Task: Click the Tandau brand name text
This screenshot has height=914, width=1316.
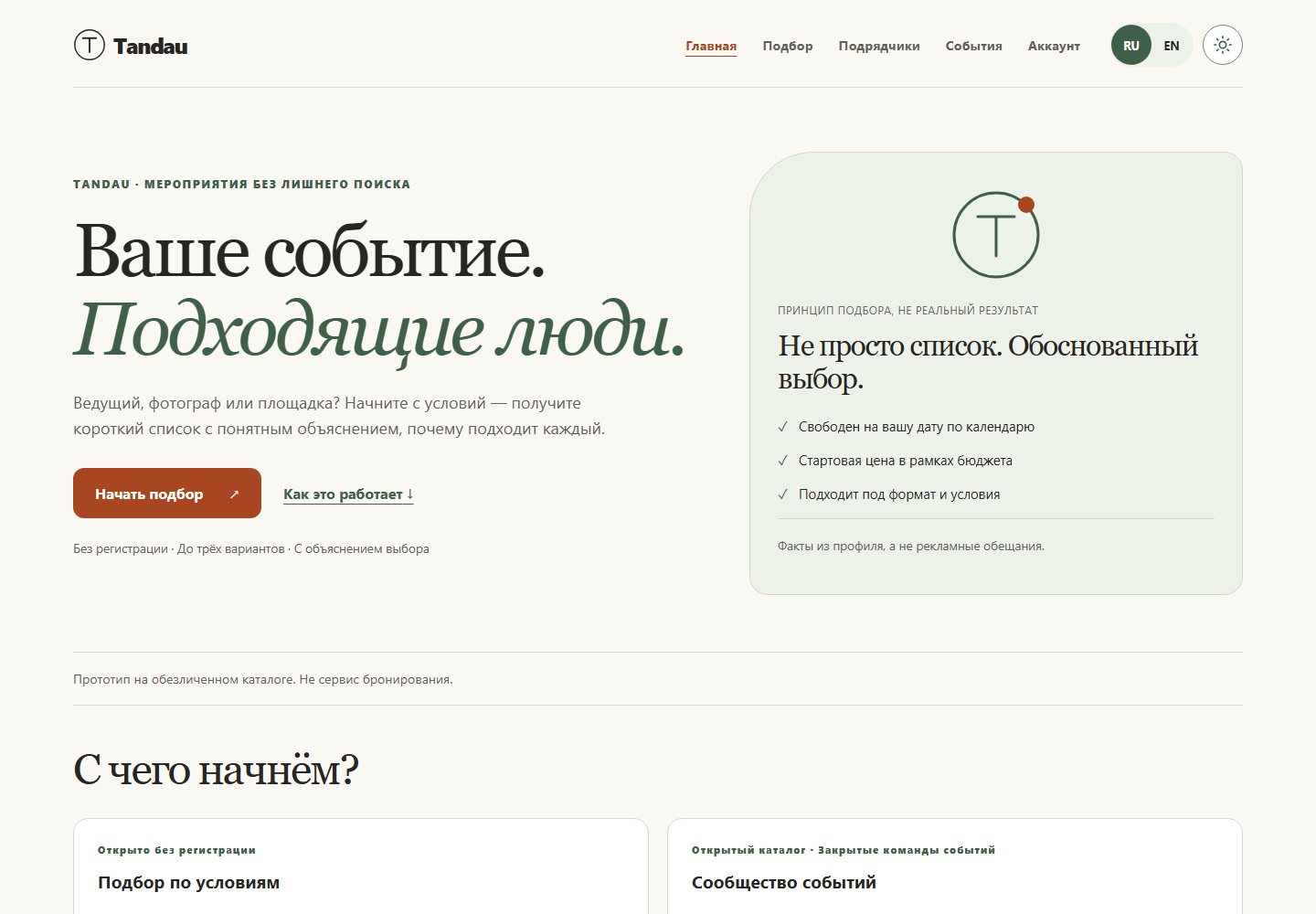Action: pyautogui.click(x=151, y=46)
